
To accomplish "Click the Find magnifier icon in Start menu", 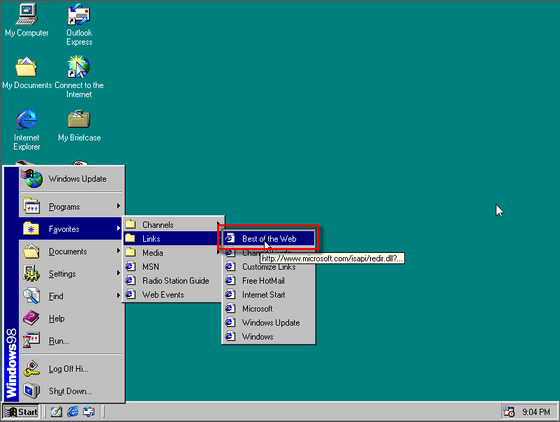I will pos(31,296).
